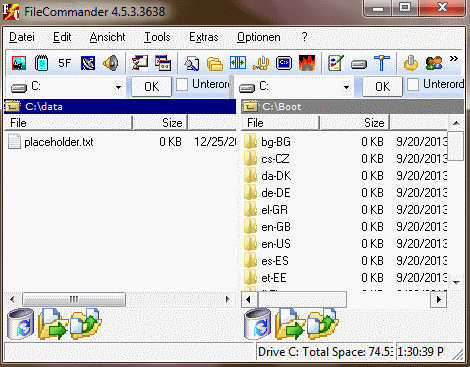
Task: Open the Datei menu
Action: pos(22,37)
